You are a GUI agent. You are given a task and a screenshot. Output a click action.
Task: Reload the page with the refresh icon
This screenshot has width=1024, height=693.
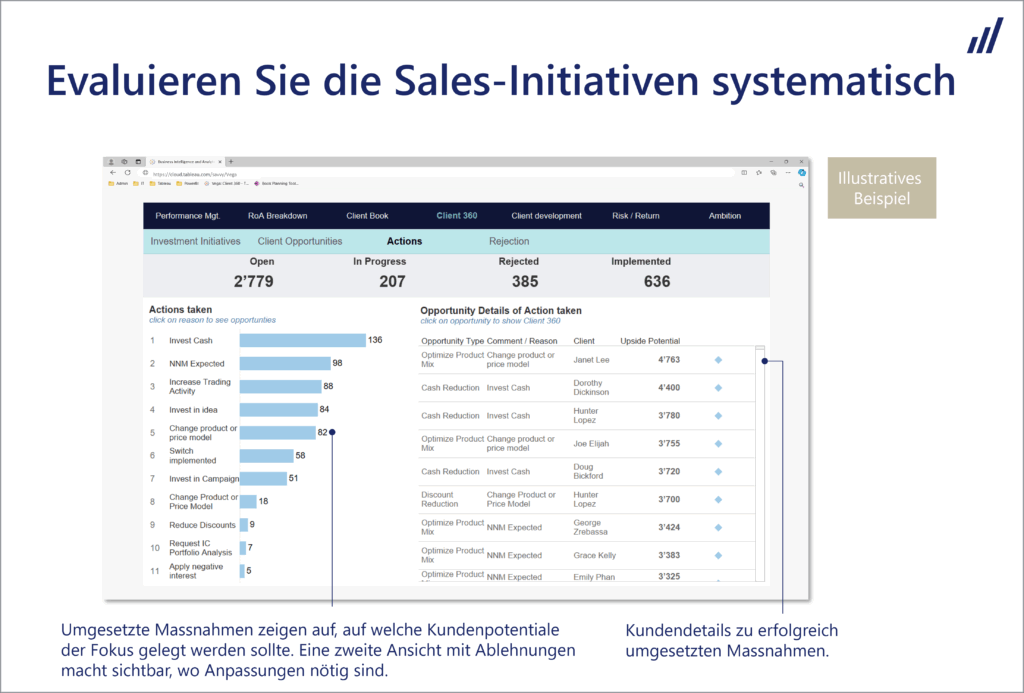click(127, 172)
